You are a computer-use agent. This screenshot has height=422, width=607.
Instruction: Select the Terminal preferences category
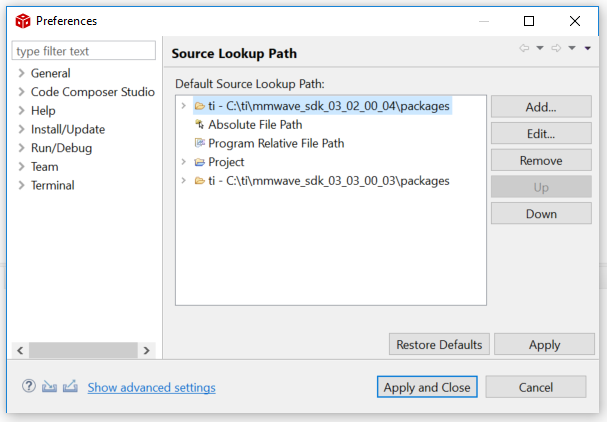(x=52, y=185)
